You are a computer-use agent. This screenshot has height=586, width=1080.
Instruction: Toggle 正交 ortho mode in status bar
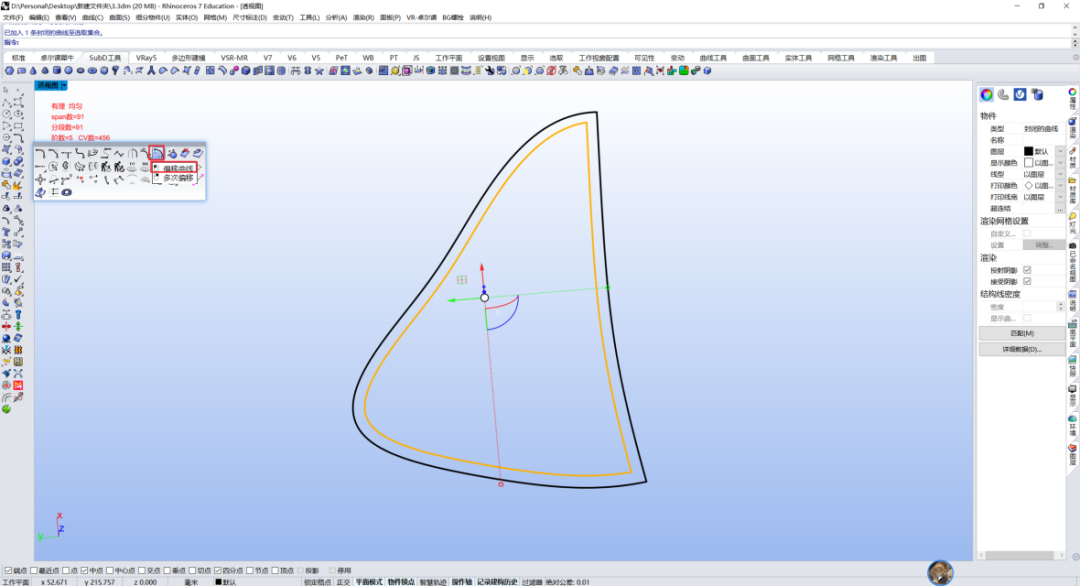click(x=343, y=582)
